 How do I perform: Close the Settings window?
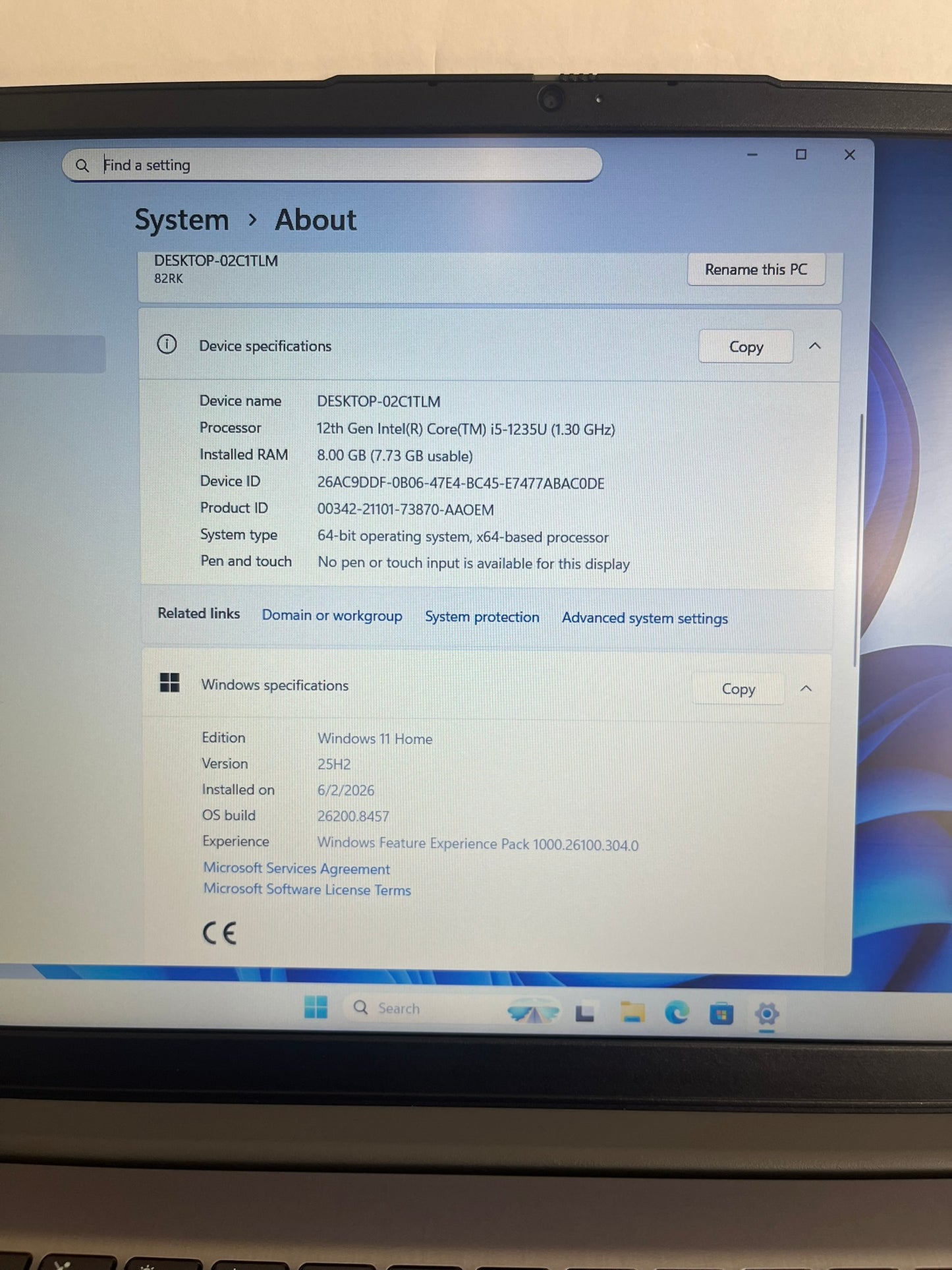tap(850, 155)
